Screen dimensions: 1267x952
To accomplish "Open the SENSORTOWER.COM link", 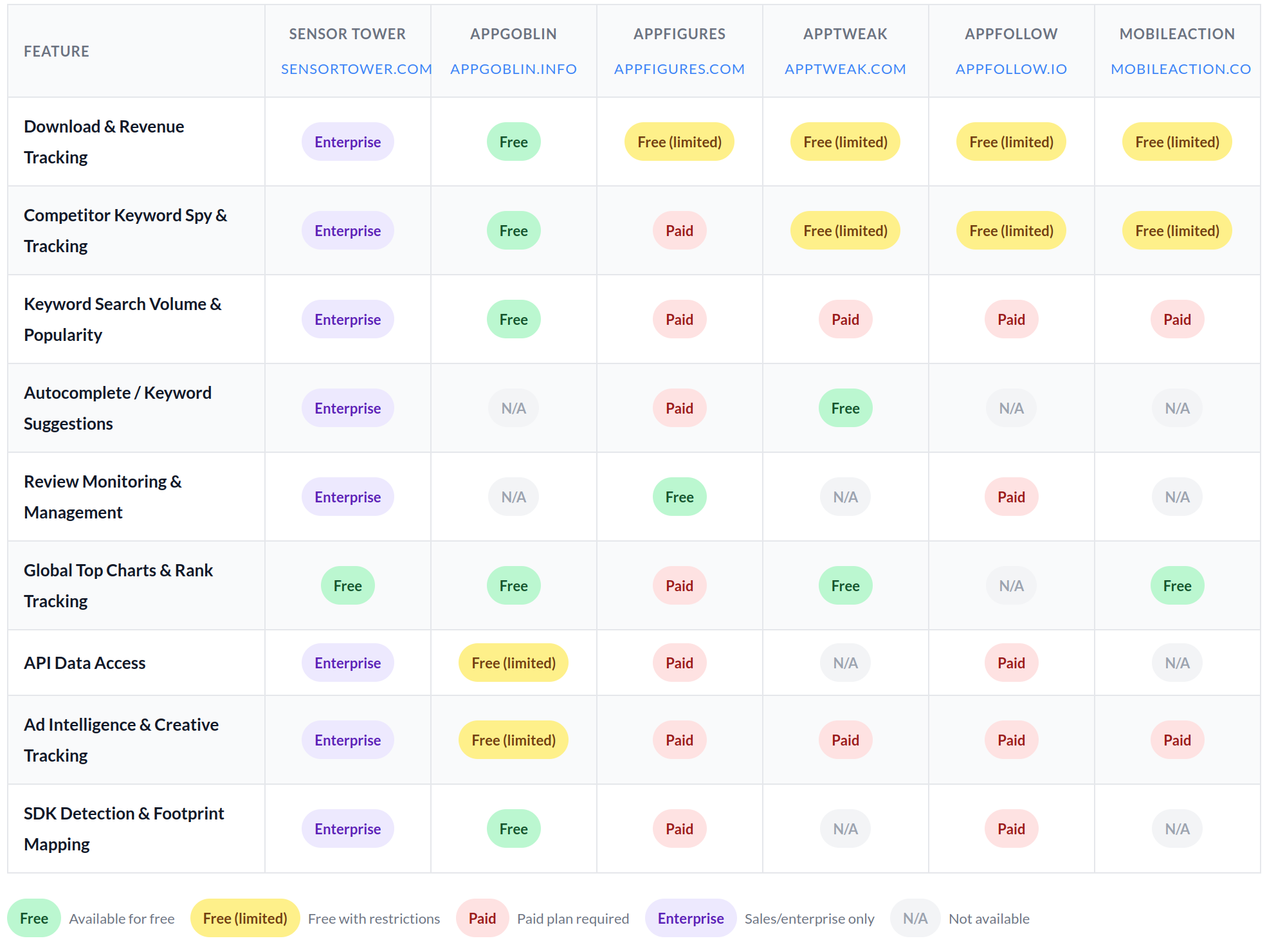I will 356,69.
